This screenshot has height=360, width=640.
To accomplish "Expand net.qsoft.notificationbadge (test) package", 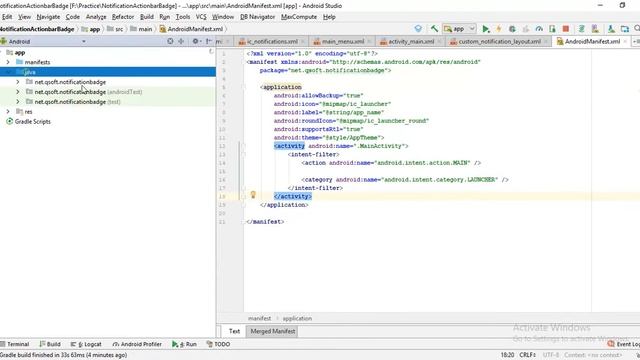I will (18, 102).
